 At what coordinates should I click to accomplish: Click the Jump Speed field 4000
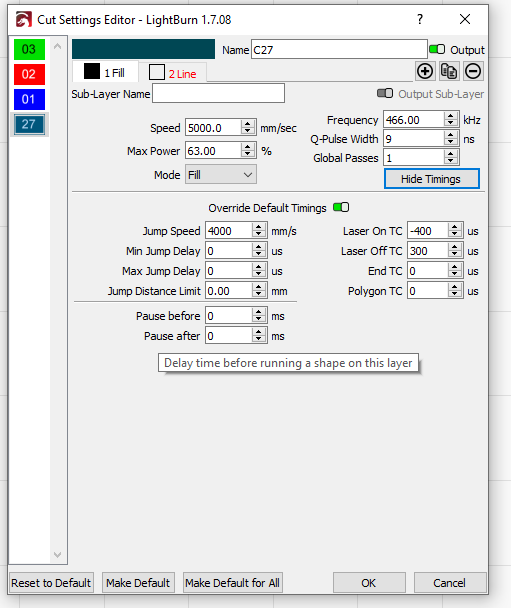[229, 231]
